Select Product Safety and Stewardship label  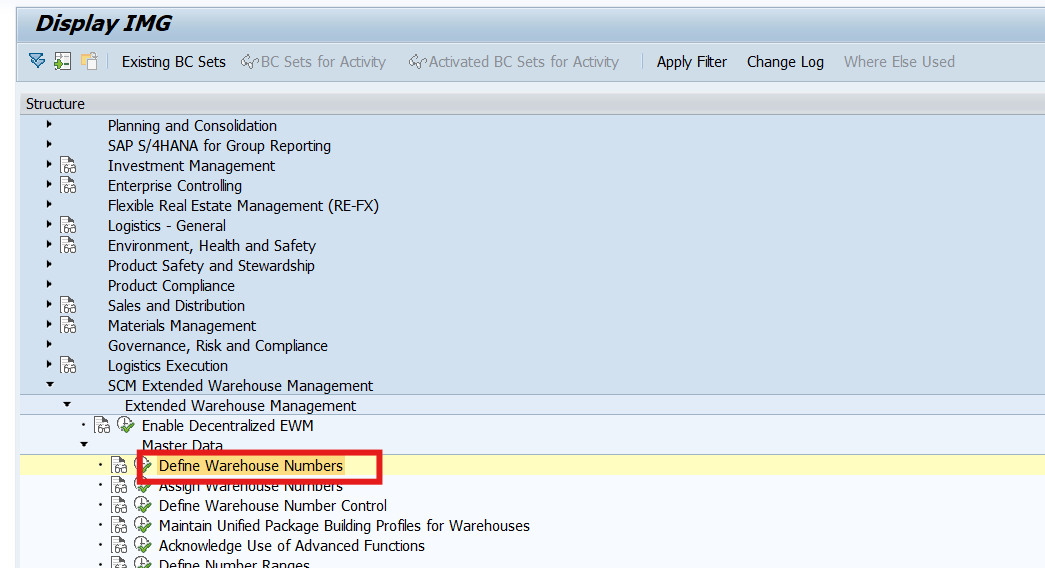(x=211, y=265)
